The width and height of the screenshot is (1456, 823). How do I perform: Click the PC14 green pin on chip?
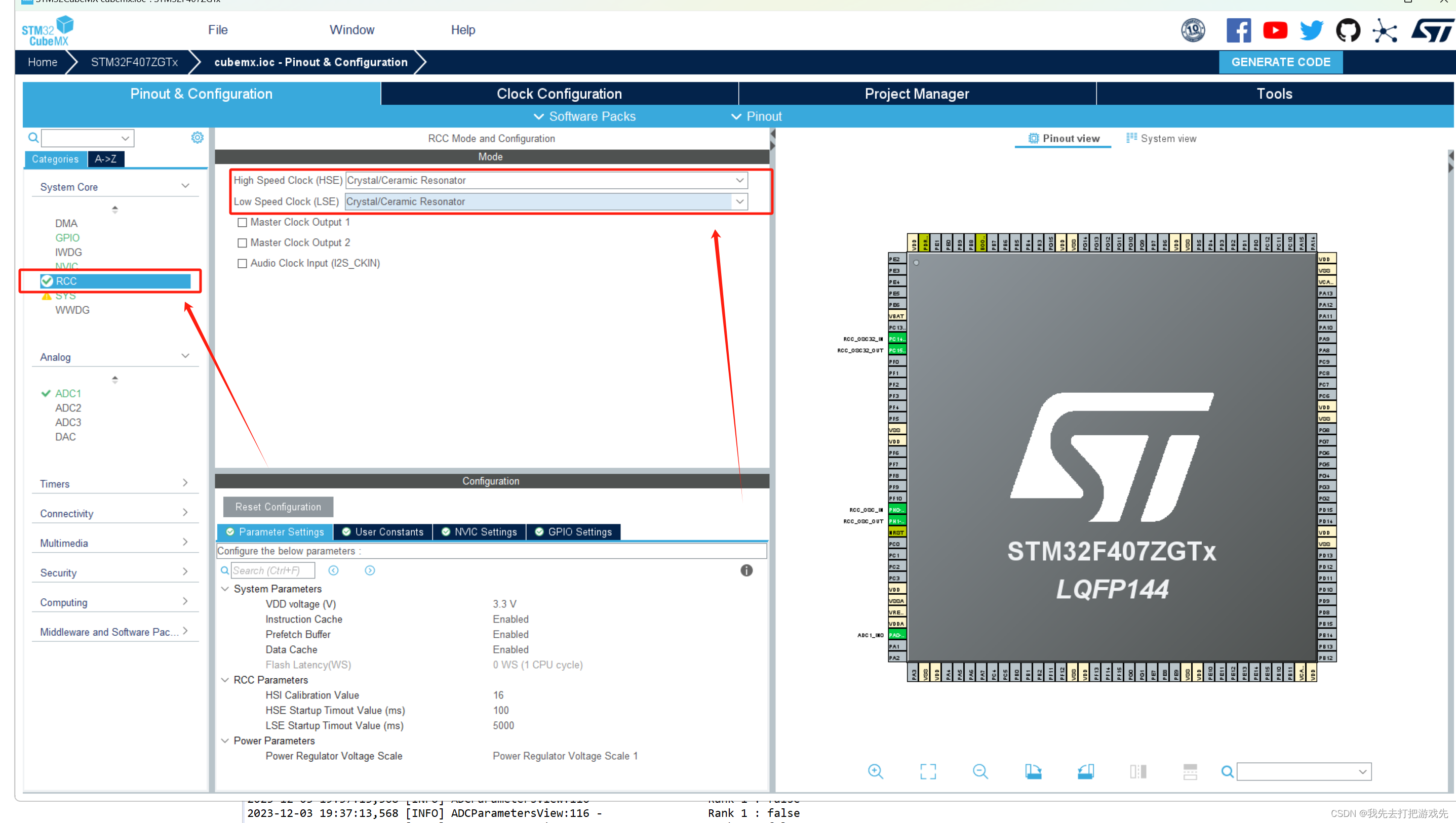(897, 339)
